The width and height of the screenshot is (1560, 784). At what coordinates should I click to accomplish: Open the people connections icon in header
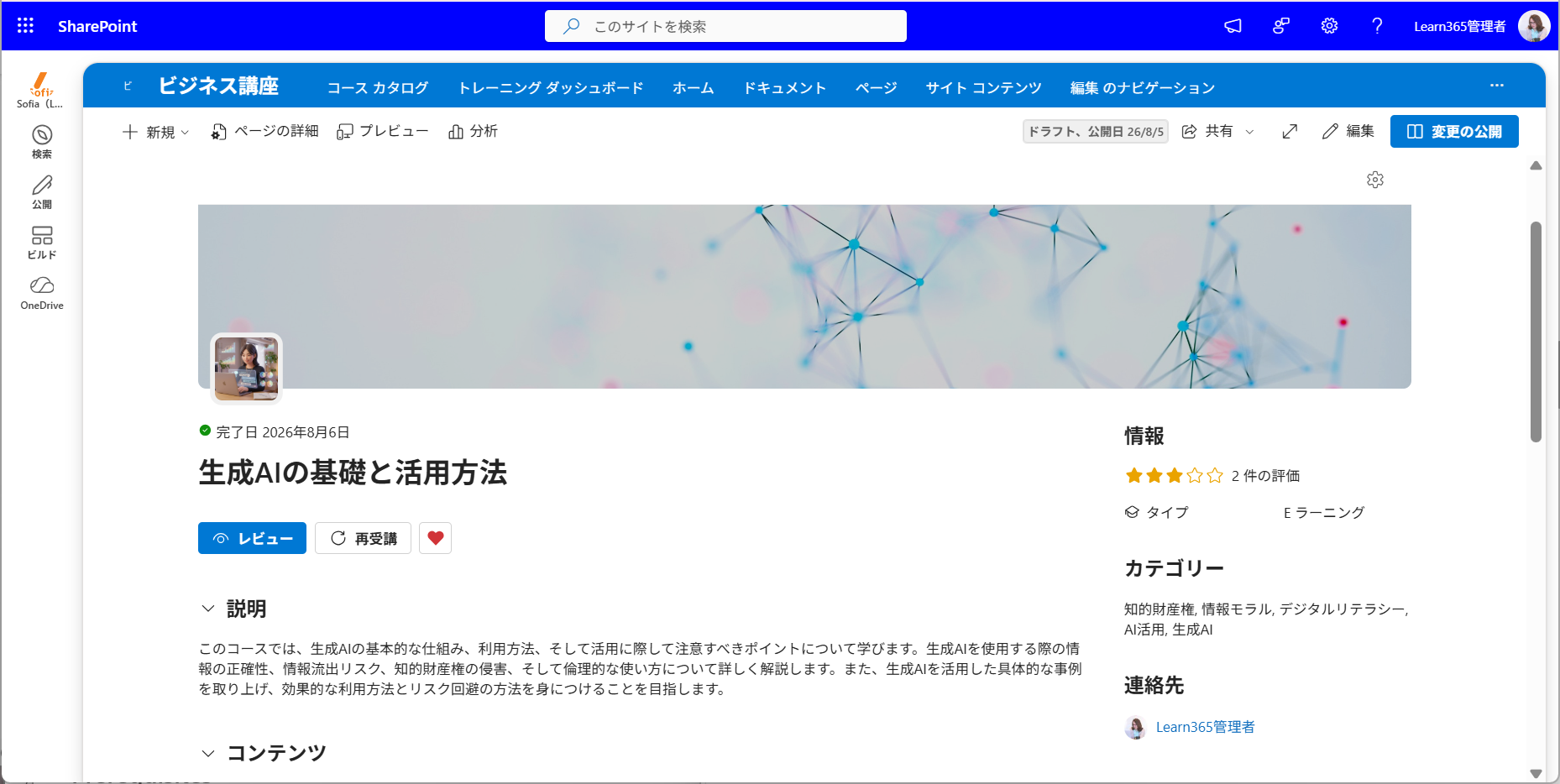coord(1280,26)
